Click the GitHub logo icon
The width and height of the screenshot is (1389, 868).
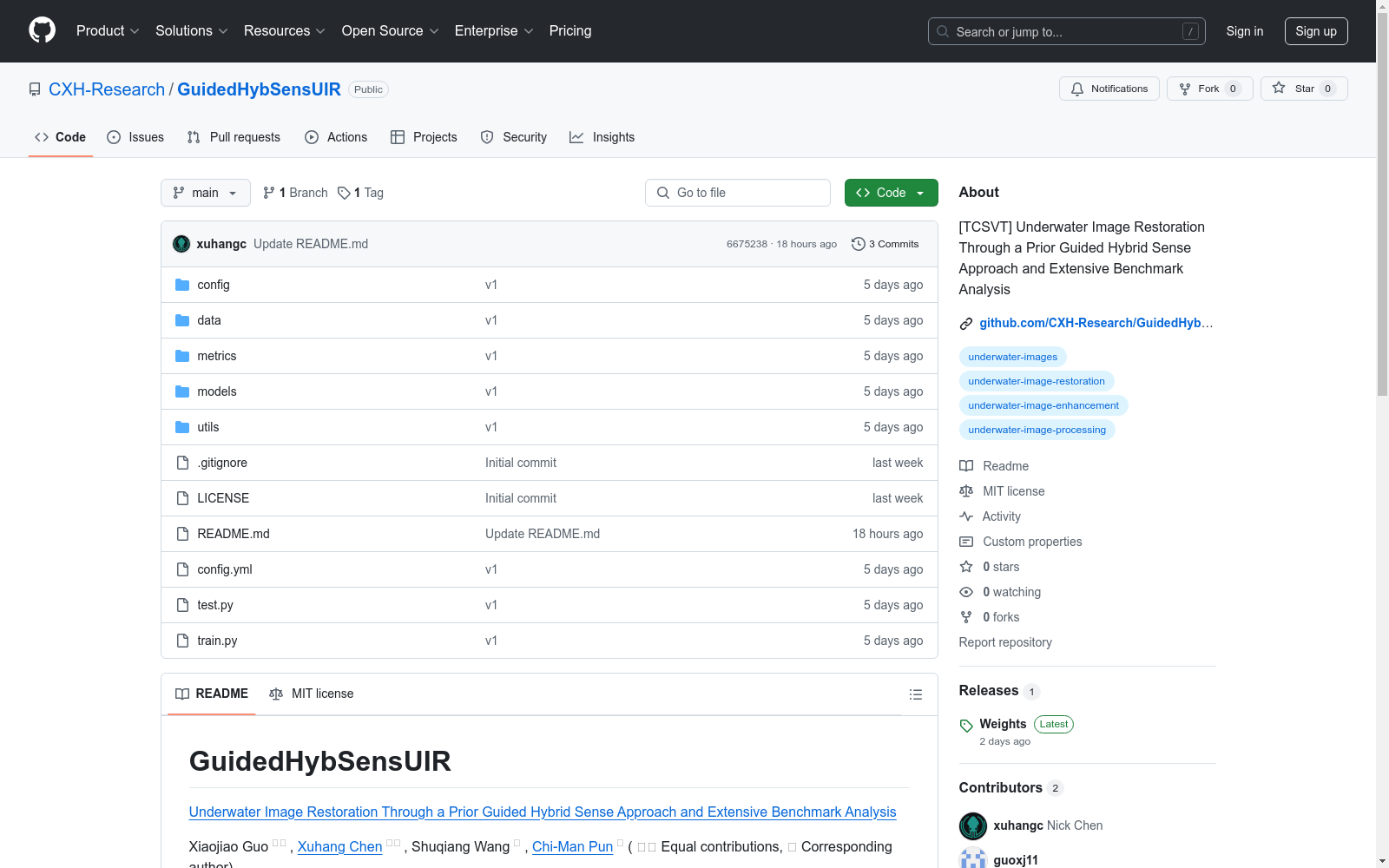pyautogui.click(x=42, y=30)
